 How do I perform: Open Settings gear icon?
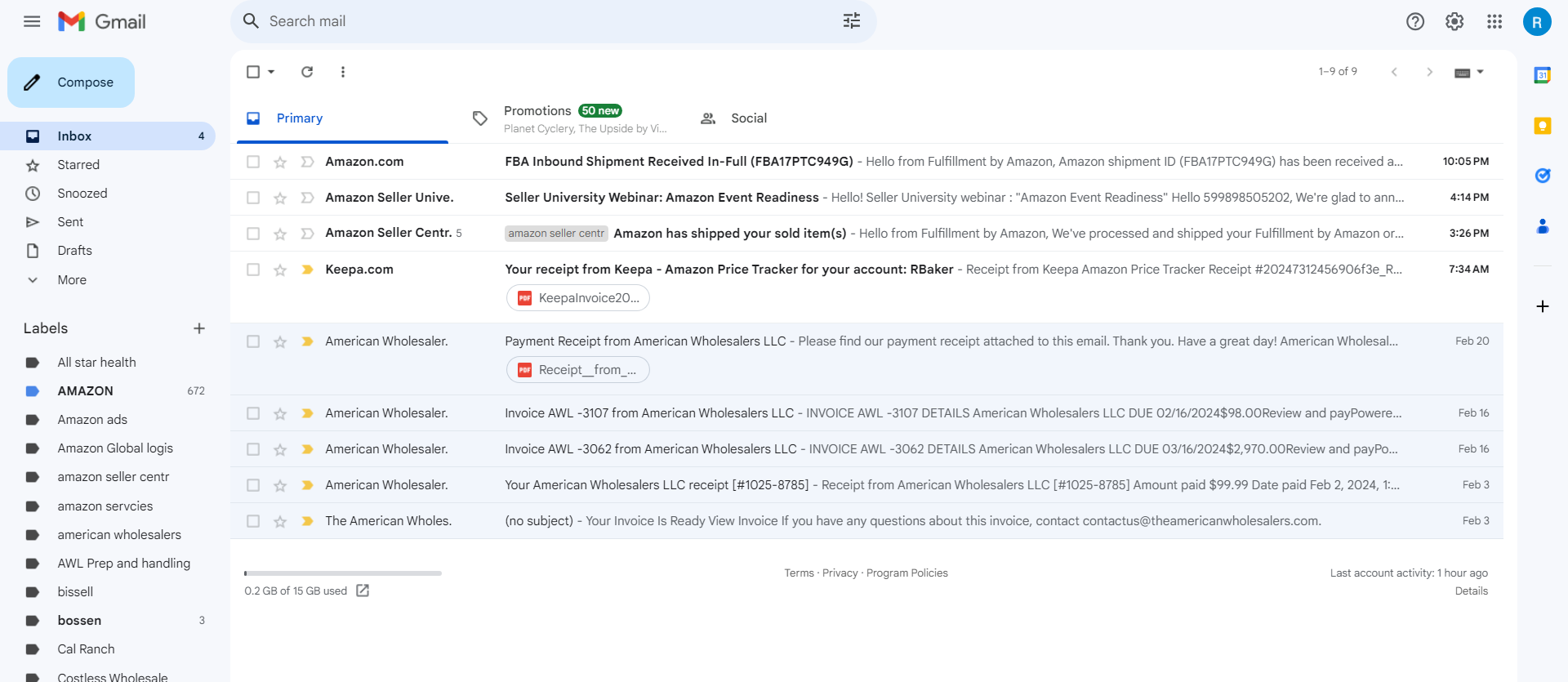click(x=1454, y=21)
